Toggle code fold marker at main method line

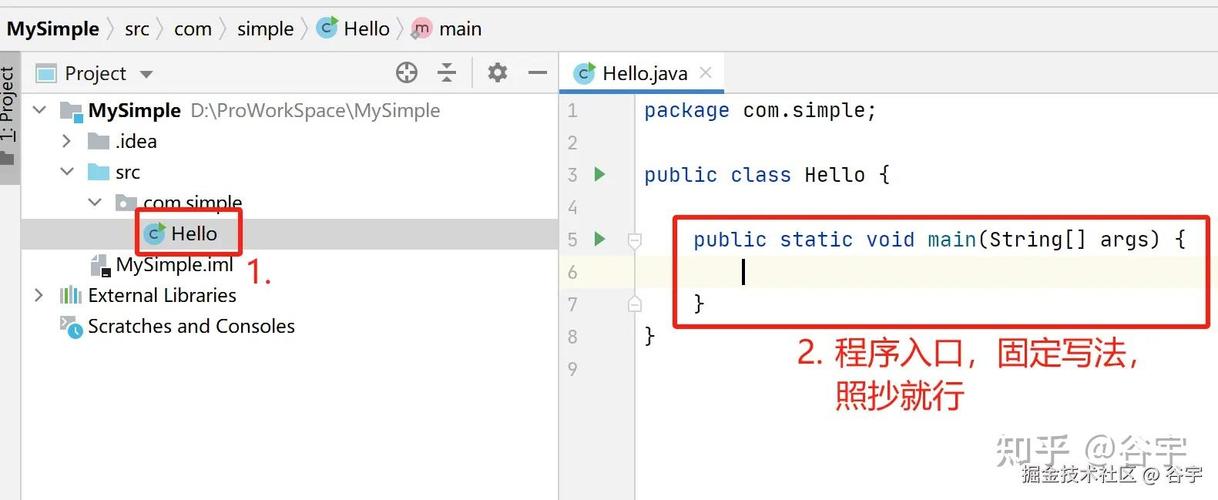coord(634,240)
